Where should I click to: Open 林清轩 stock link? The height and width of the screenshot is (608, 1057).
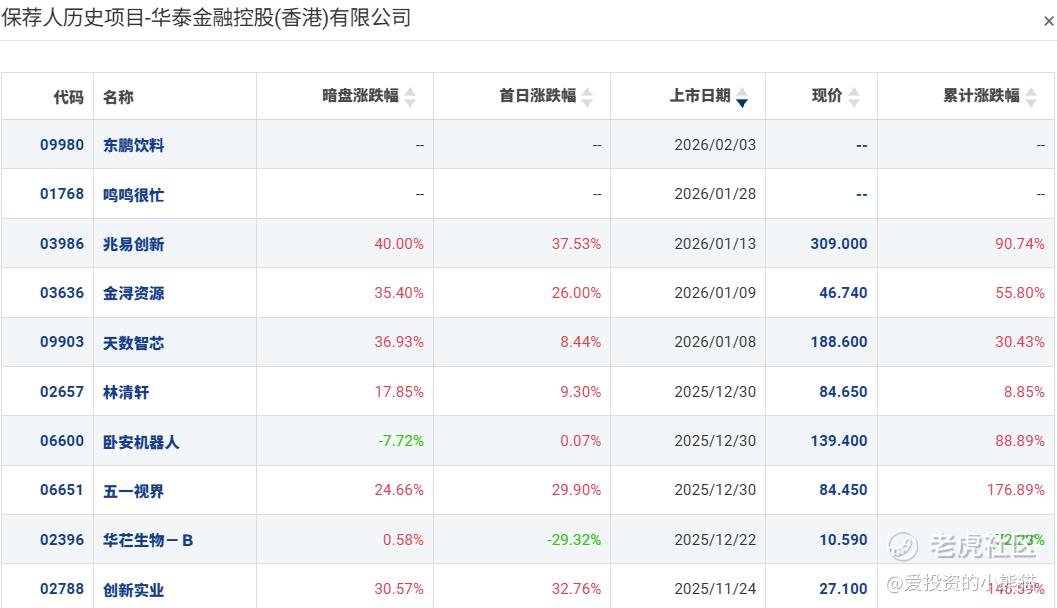126,392
